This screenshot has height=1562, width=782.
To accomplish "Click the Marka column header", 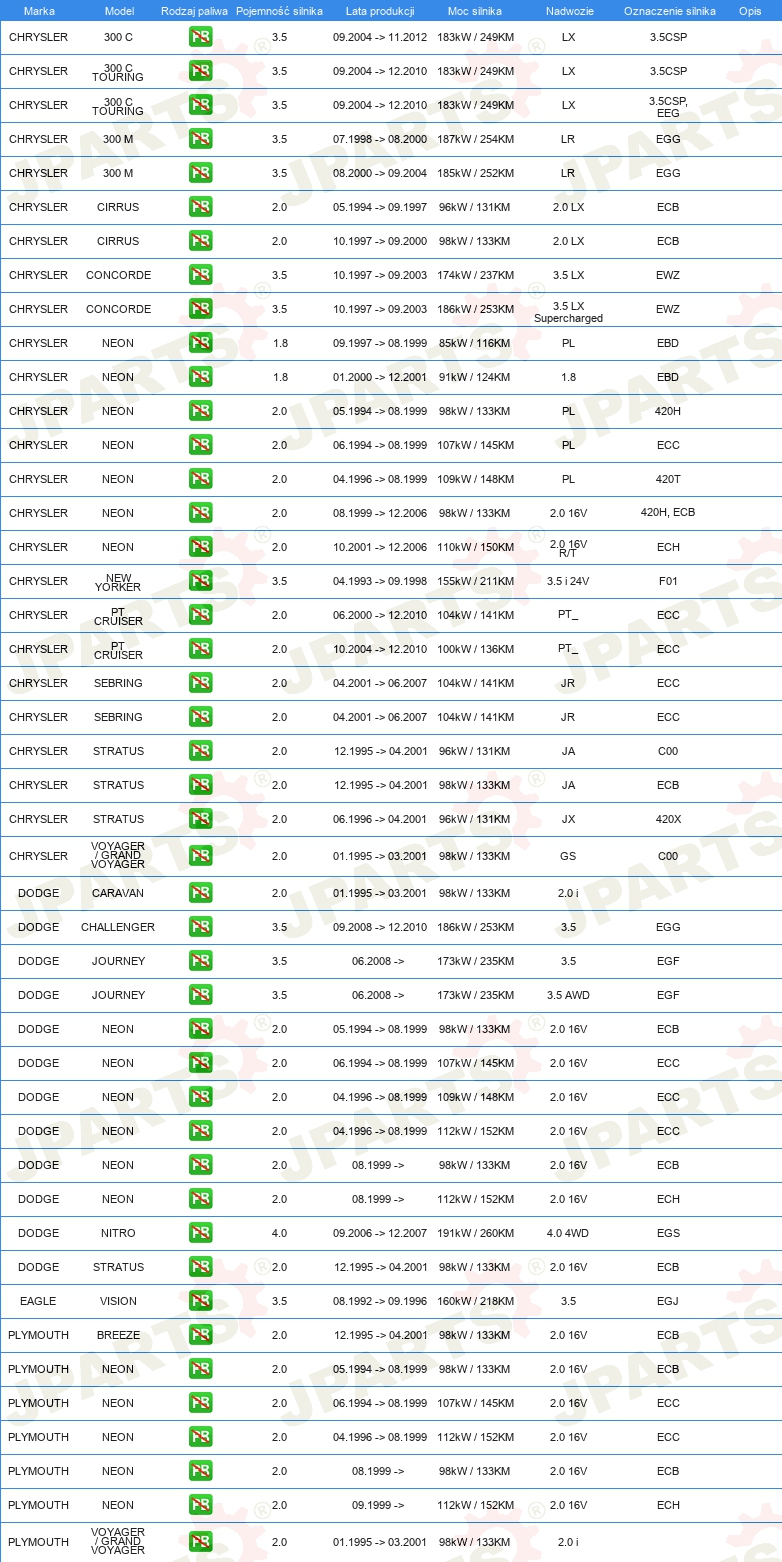I will point(39,11).
